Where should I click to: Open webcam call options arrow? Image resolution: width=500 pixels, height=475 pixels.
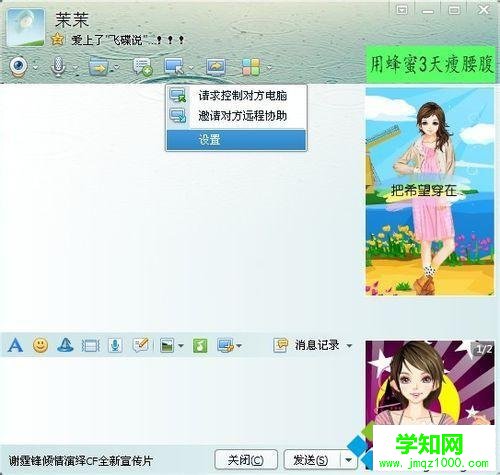click(x=36, y=68)
